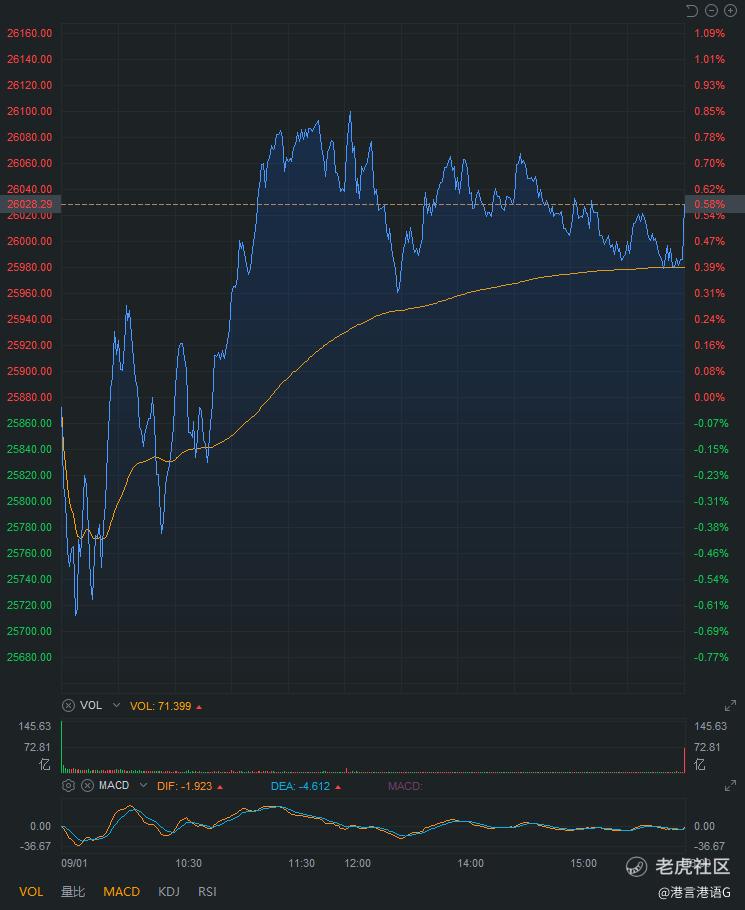Switch to the KDJ indicator tab
The image size is (745, 910).
pos(169,891)
